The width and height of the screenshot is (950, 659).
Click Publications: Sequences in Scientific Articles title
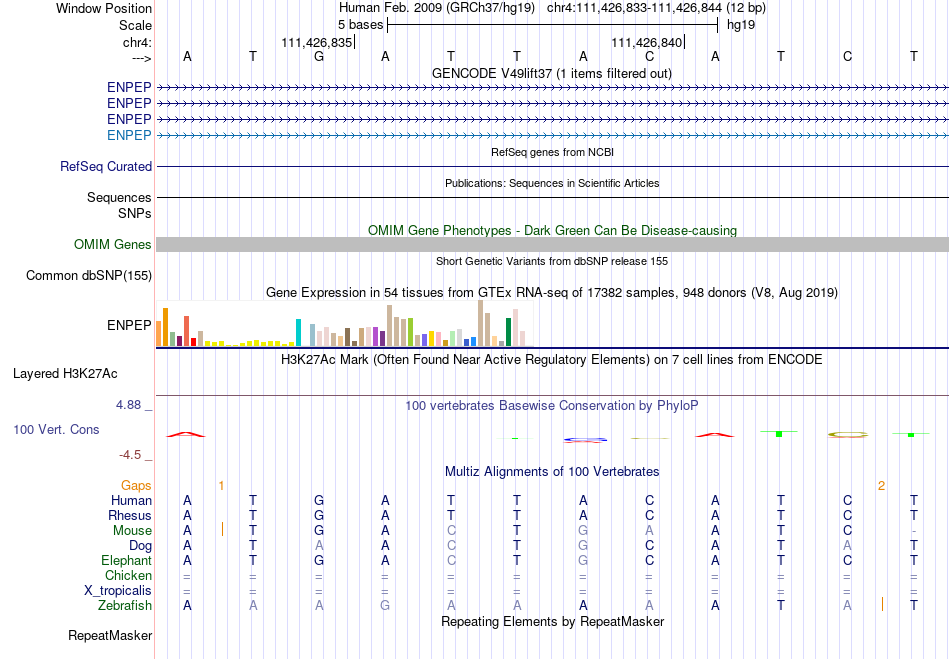(552, 183)
